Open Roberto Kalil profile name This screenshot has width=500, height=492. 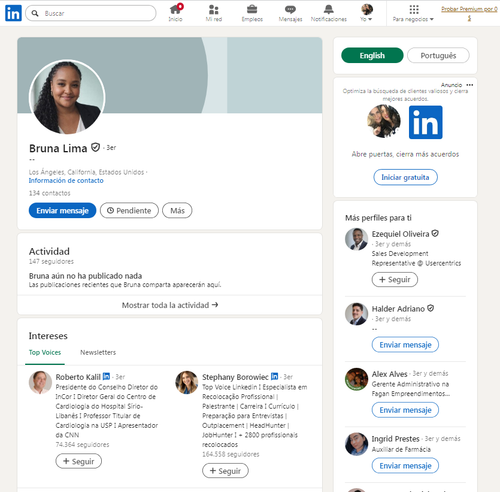click(x=78, y=377)
